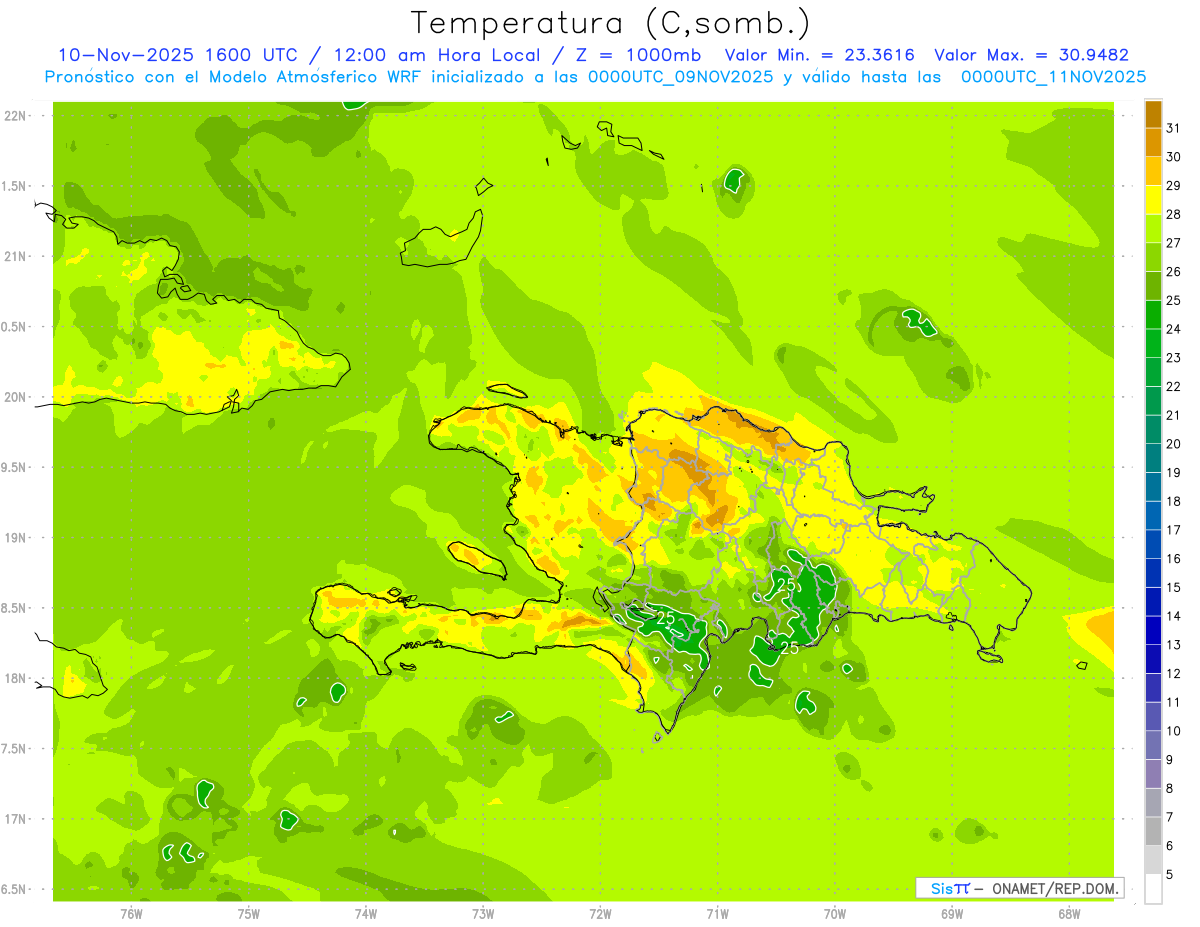Click the 'ONAMET/REP.DOM.' credit label
The image size is (1200, 927).
1054,888
